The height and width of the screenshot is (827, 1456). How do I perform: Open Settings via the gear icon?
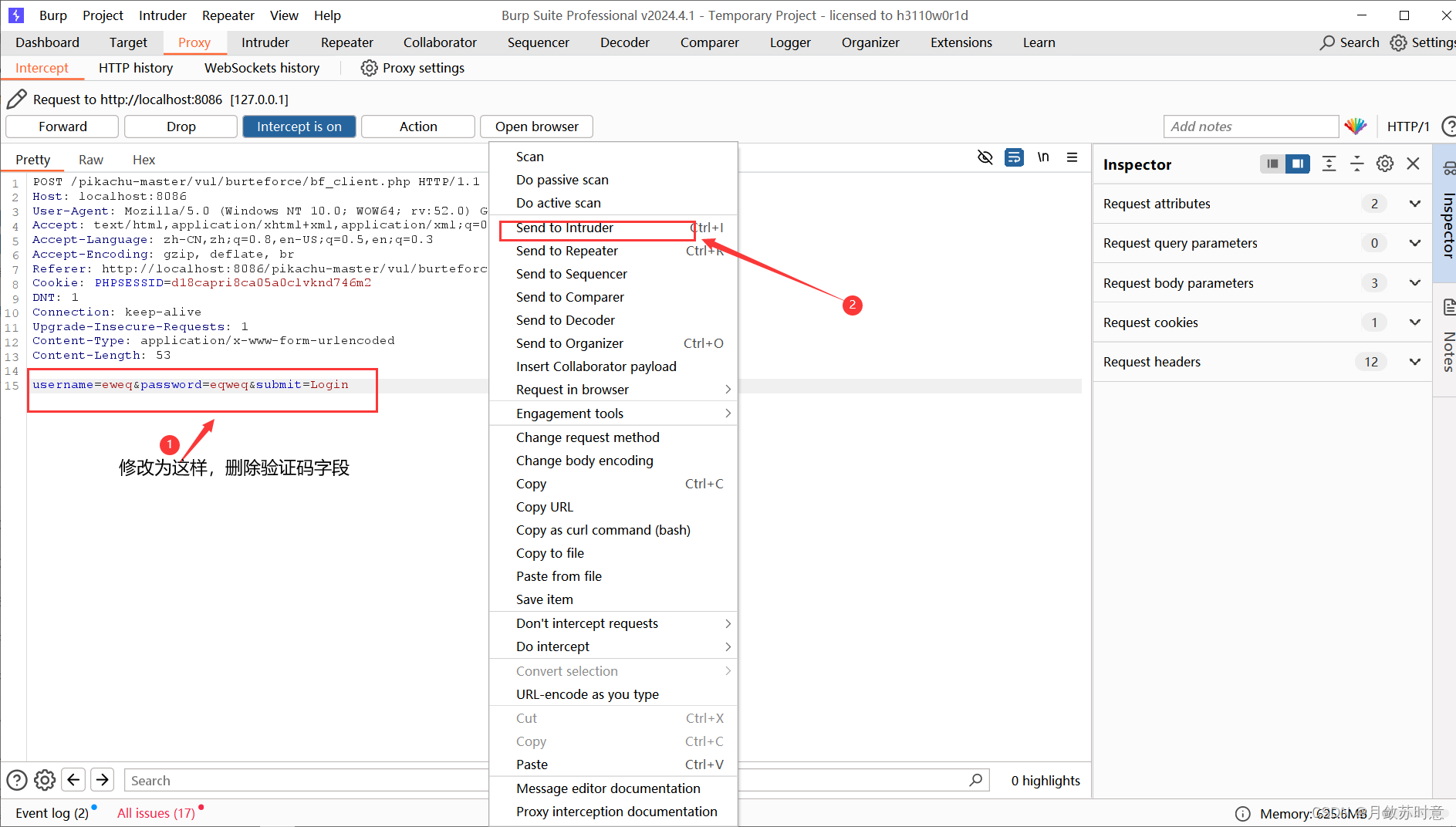(x=1398, y=42)
